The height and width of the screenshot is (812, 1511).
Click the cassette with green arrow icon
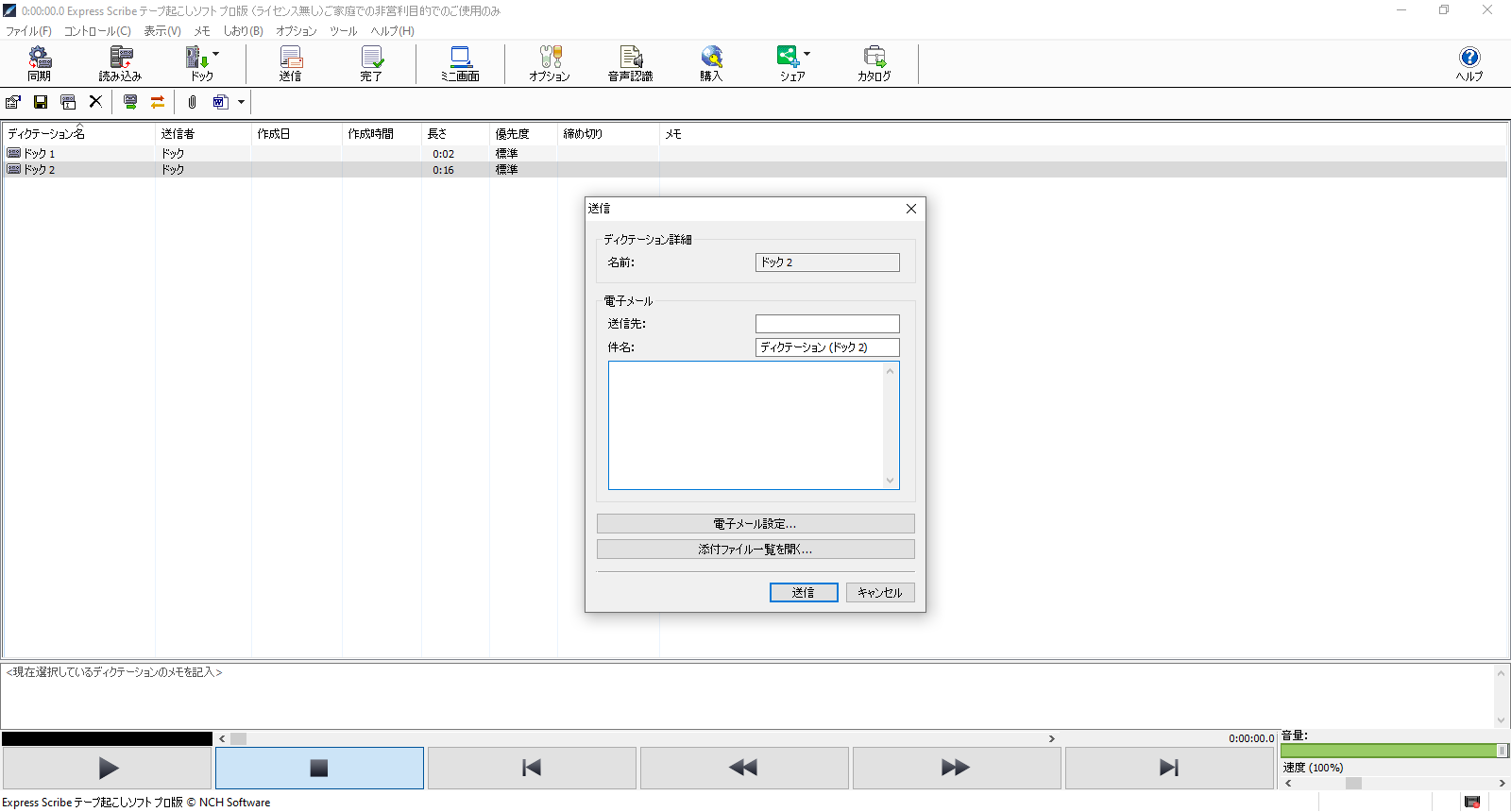(130, 102)
